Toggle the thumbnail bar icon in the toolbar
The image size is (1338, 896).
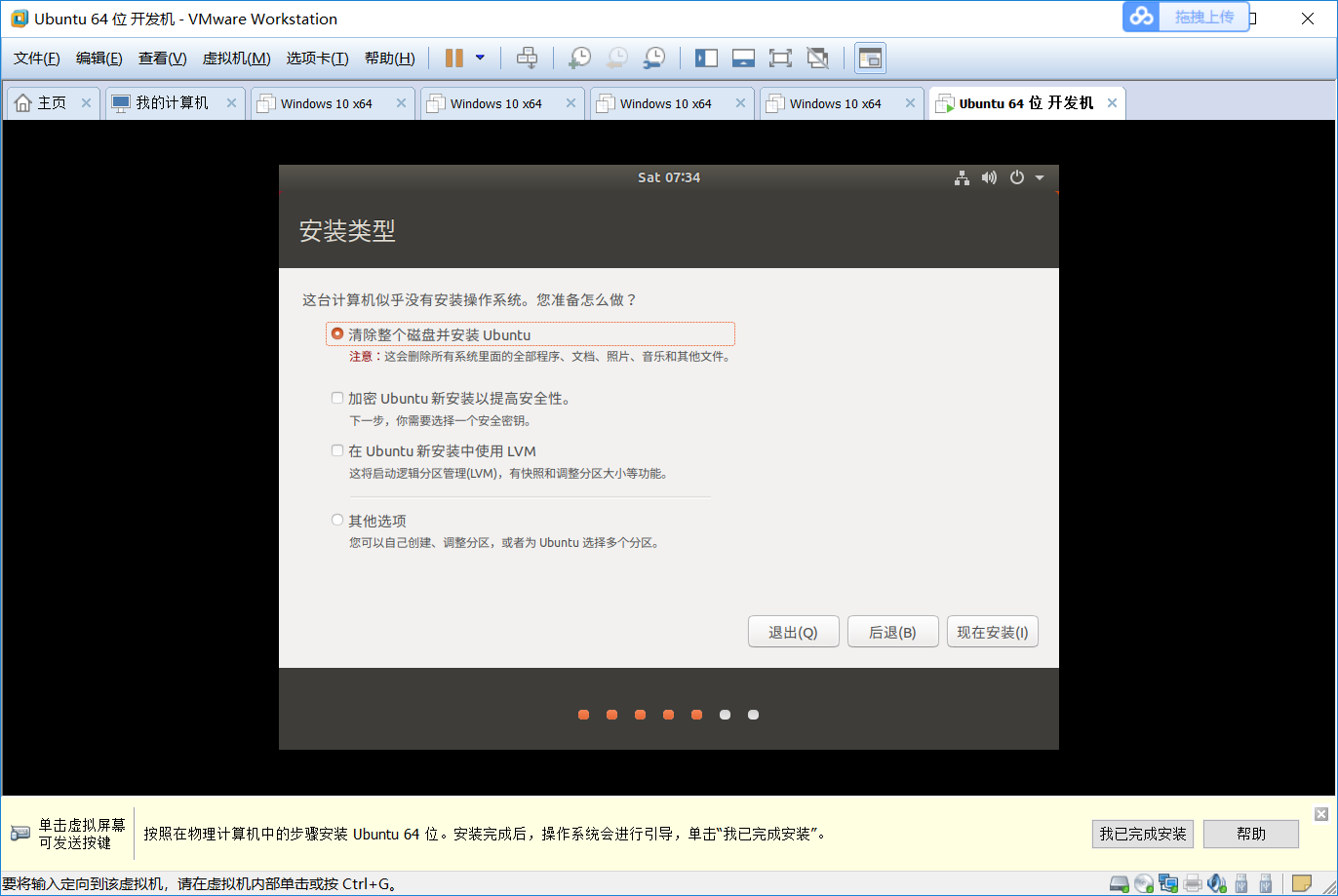[743, 58]
